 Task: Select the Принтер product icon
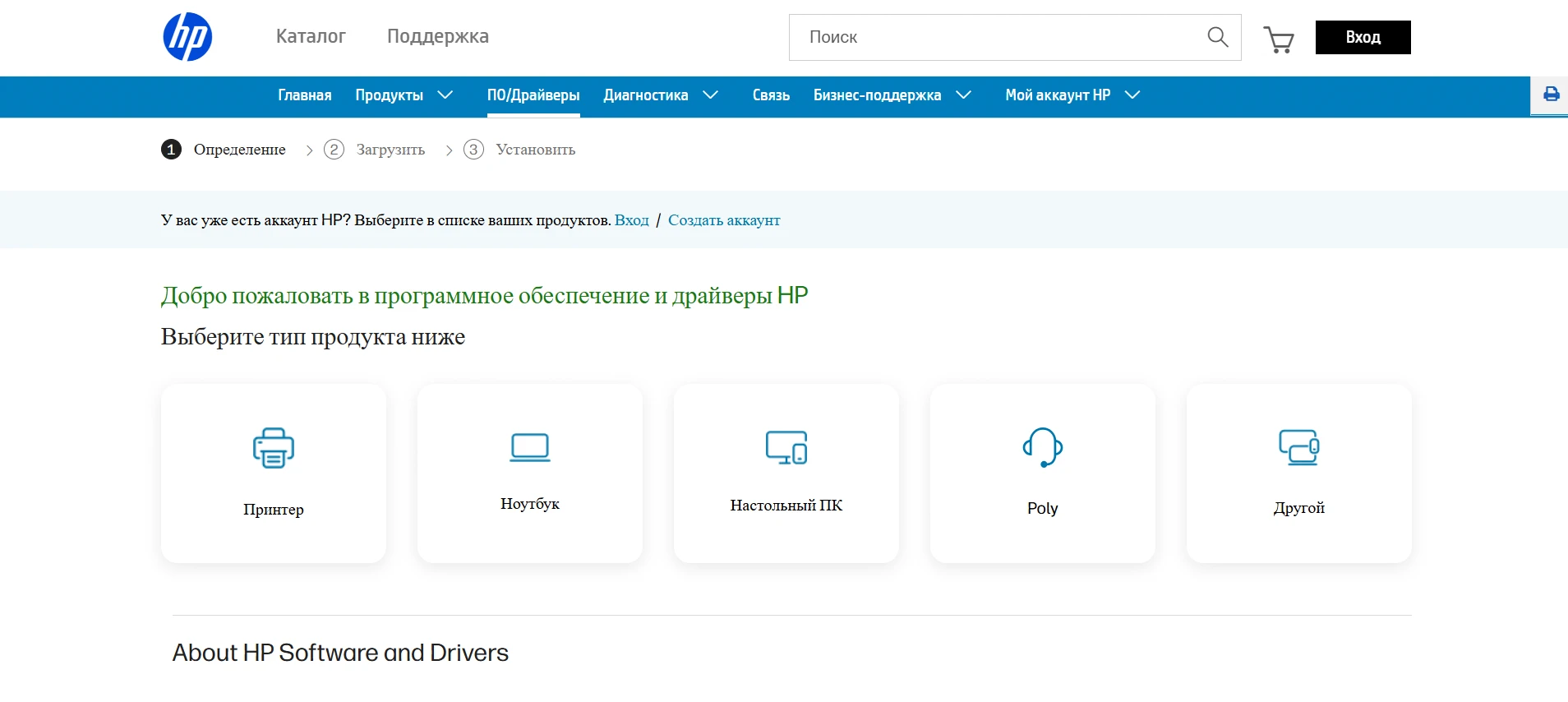pos(274,448)
